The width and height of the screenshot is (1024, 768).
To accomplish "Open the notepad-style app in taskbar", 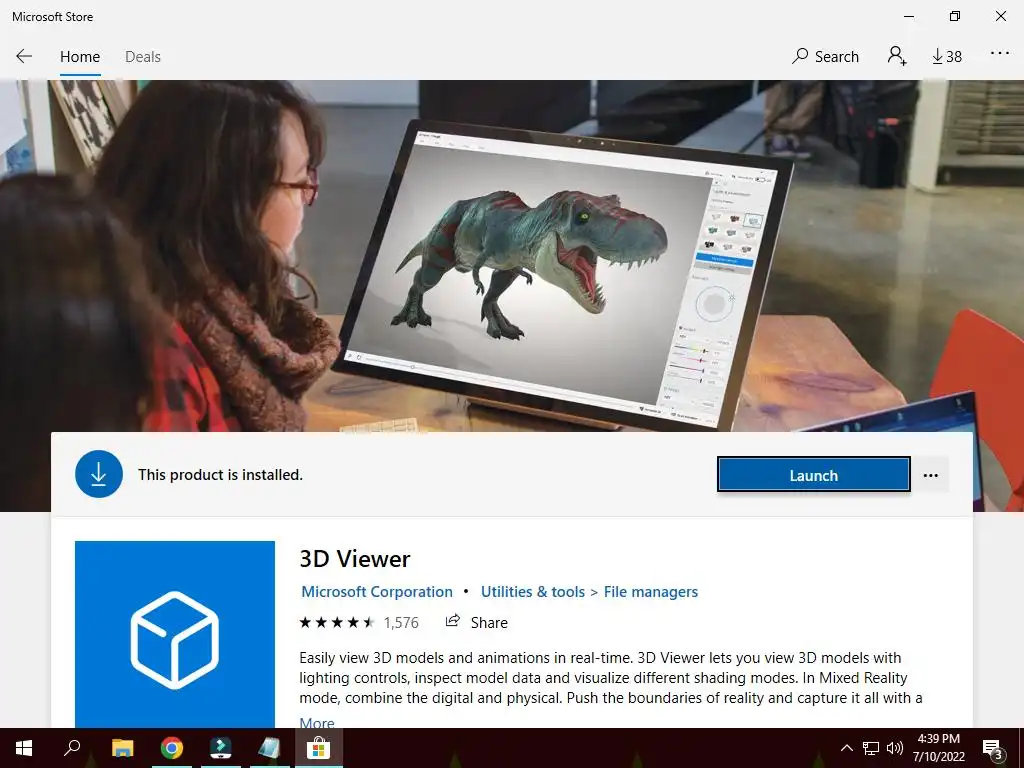I will (x=269, y=748).
